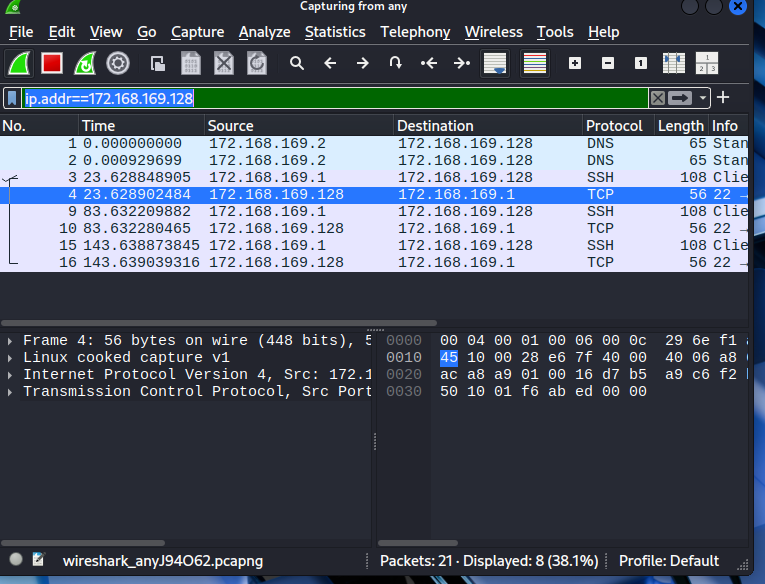
Task: Open the Go menu
Action: tap(146, 32)
